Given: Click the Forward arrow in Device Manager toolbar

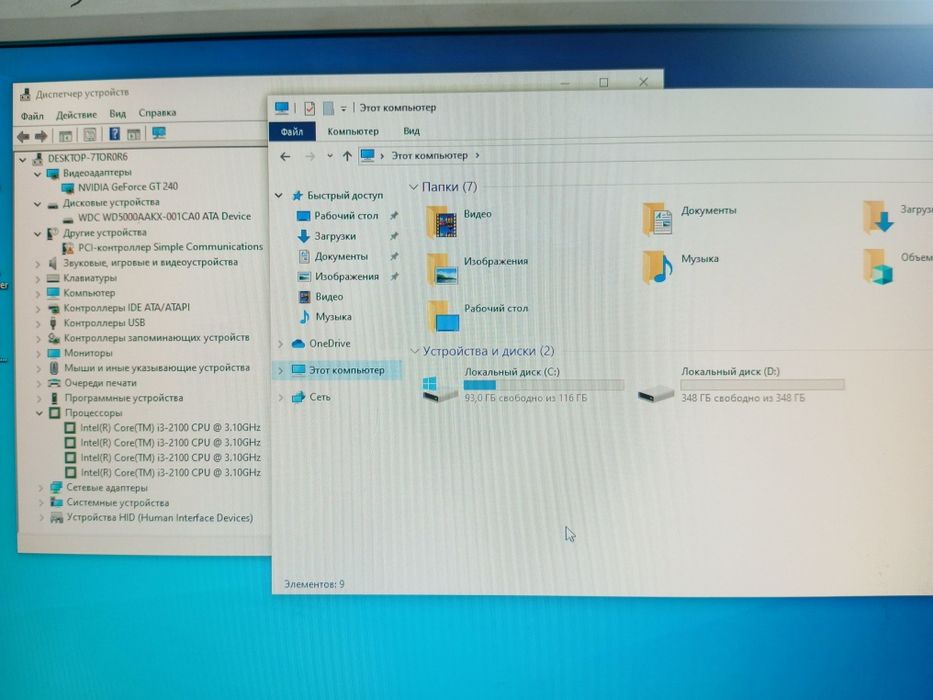Looking at the screenshot, I should click(x=41, y=137).
